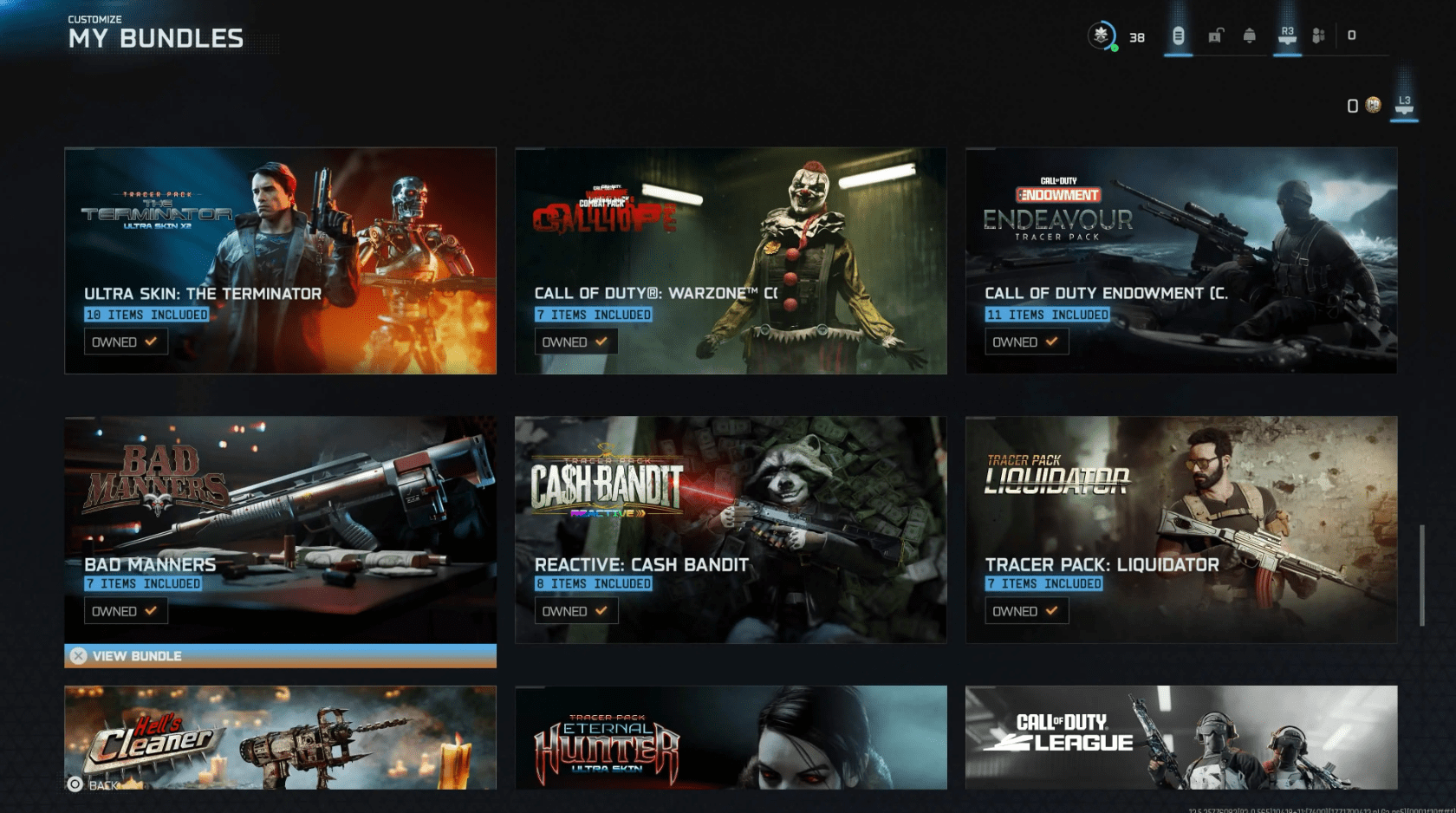Click the player rank emblem icon

(x=1101, y=36)
